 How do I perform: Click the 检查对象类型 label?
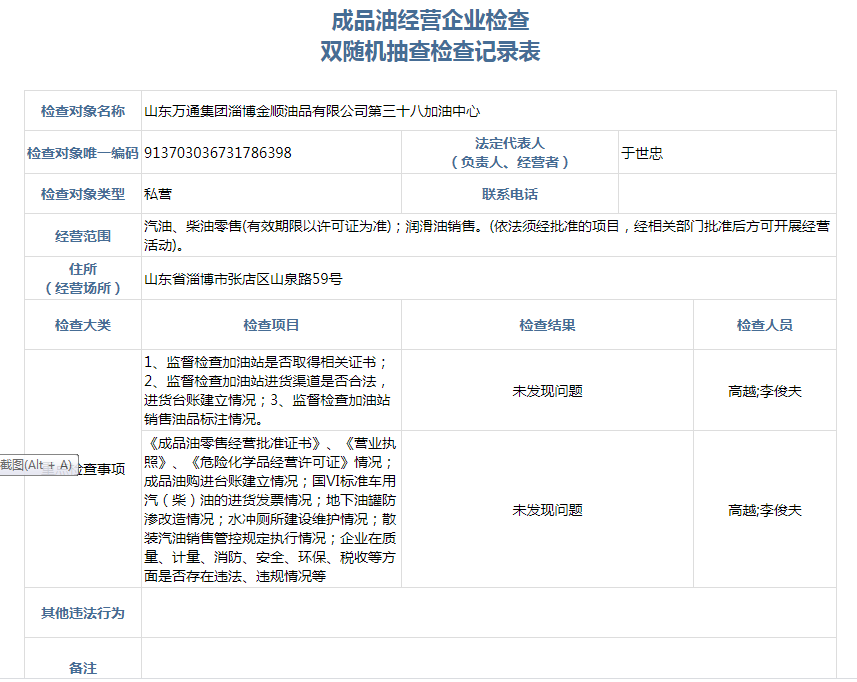tap(83, 194)
